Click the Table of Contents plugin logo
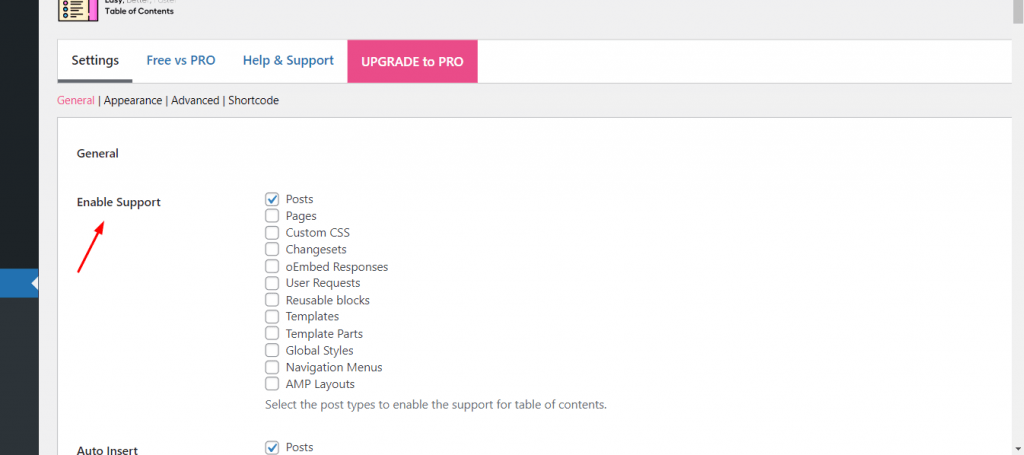This screenshot has height=455, width=1024. tap(78, 10)
